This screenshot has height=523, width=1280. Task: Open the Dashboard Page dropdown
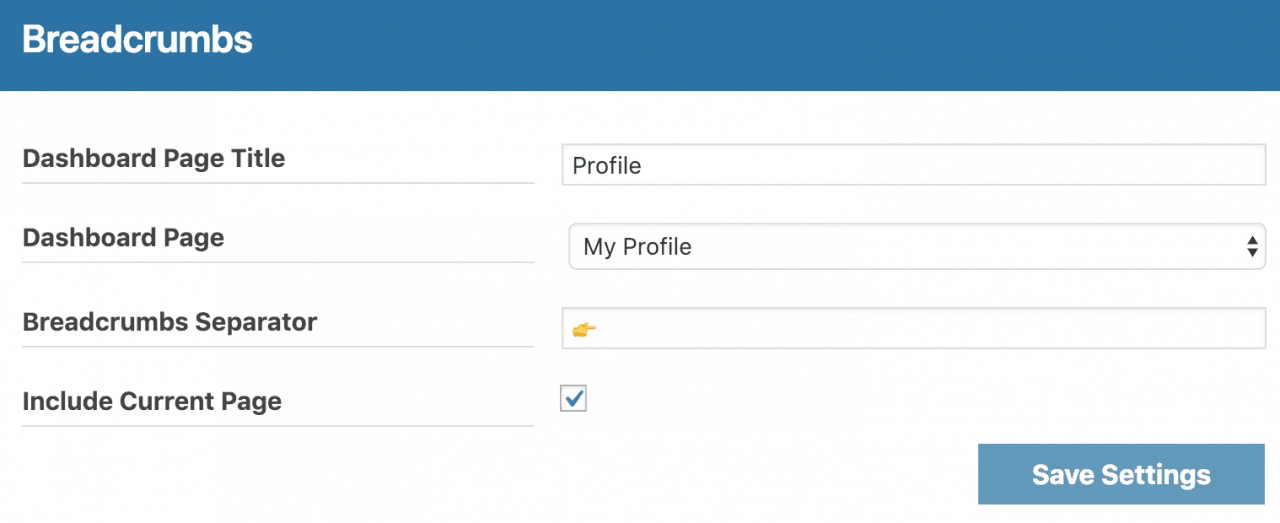click(916, 246)
